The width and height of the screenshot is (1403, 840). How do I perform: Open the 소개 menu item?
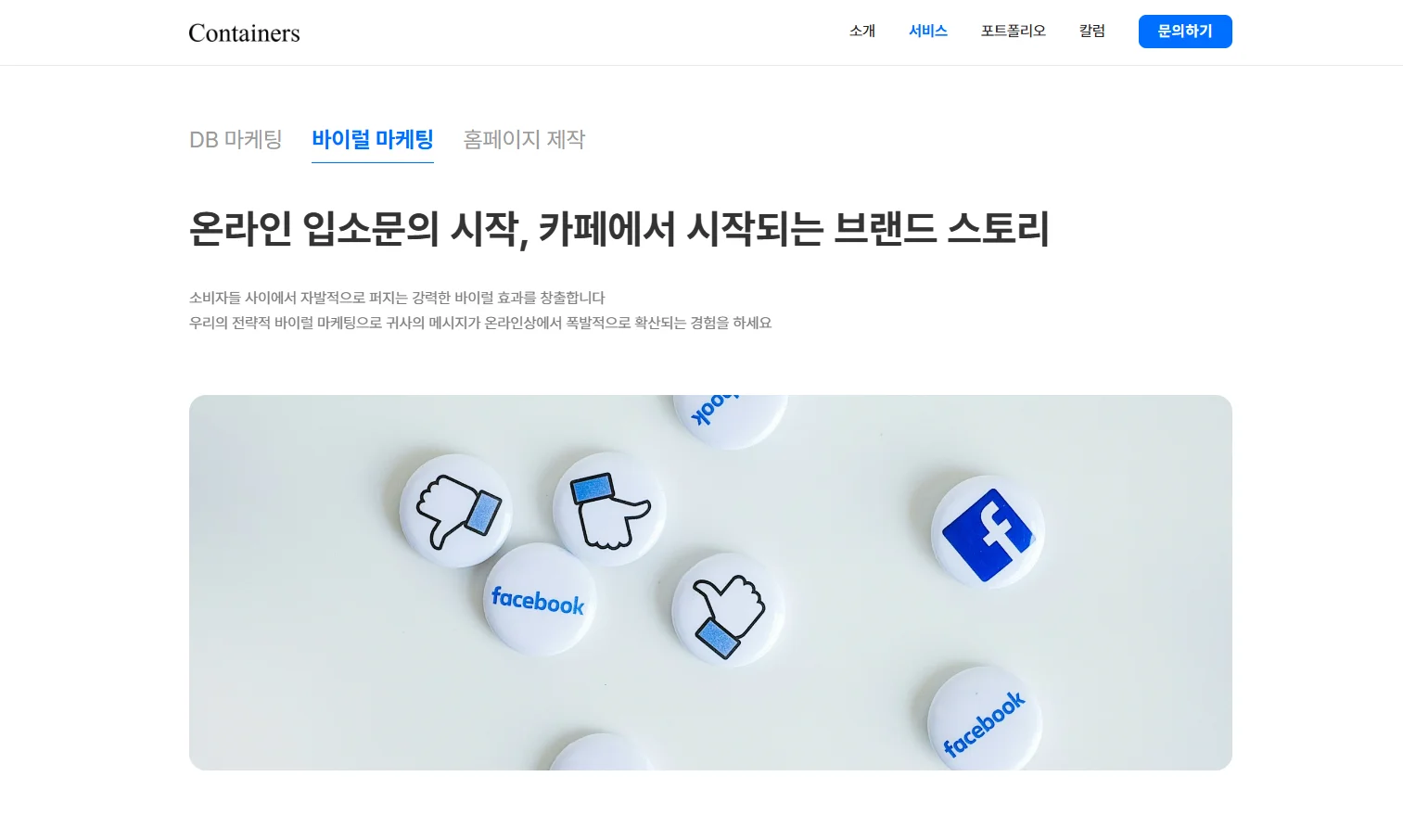(x=862, y=31)
